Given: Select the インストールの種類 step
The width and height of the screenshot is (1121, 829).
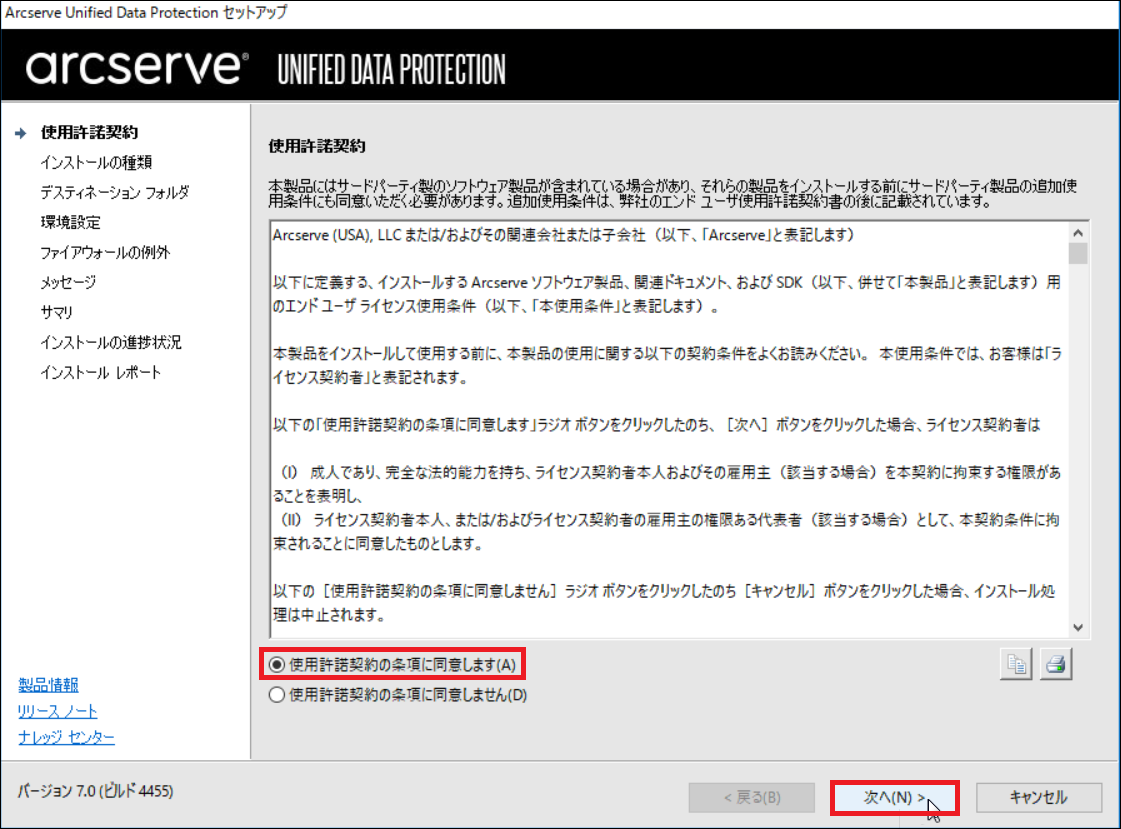Looking at the screenshot, I should (x=96, y=162).
